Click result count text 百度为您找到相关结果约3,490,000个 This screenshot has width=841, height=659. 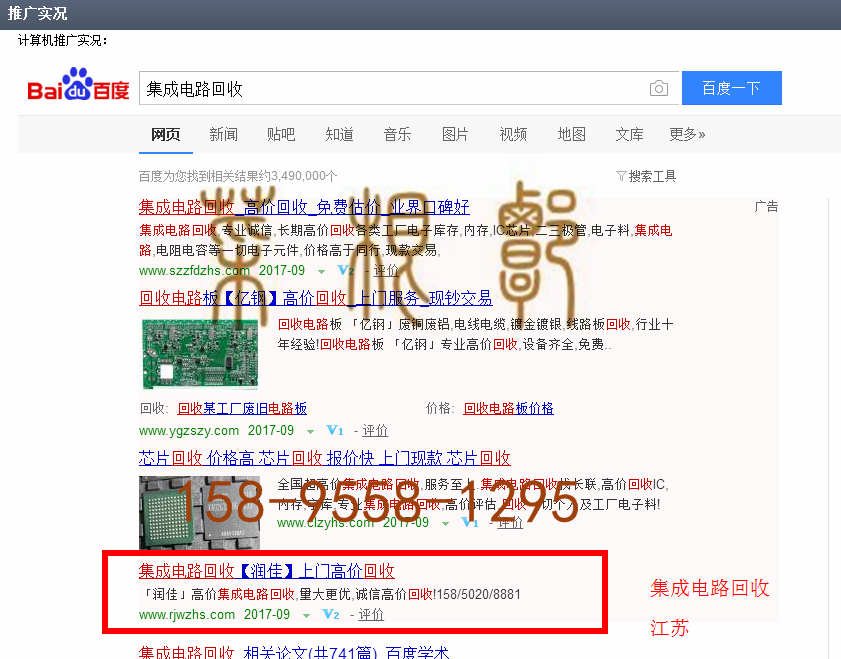point(238,176)
